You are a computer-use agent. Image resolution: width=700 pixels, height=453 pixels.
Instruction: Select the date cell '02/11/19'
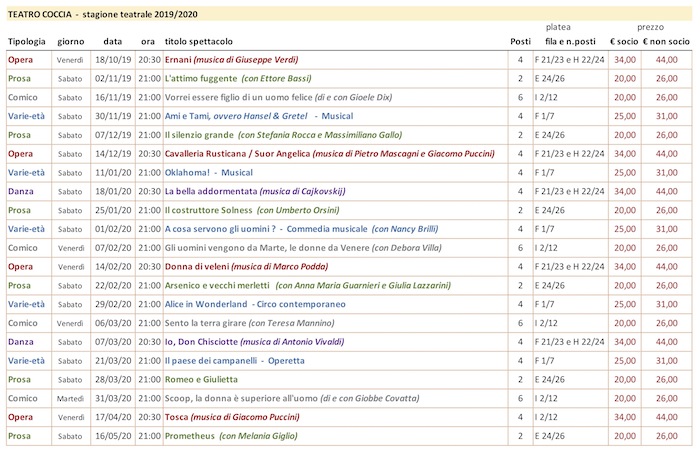(x=113, y=79)
